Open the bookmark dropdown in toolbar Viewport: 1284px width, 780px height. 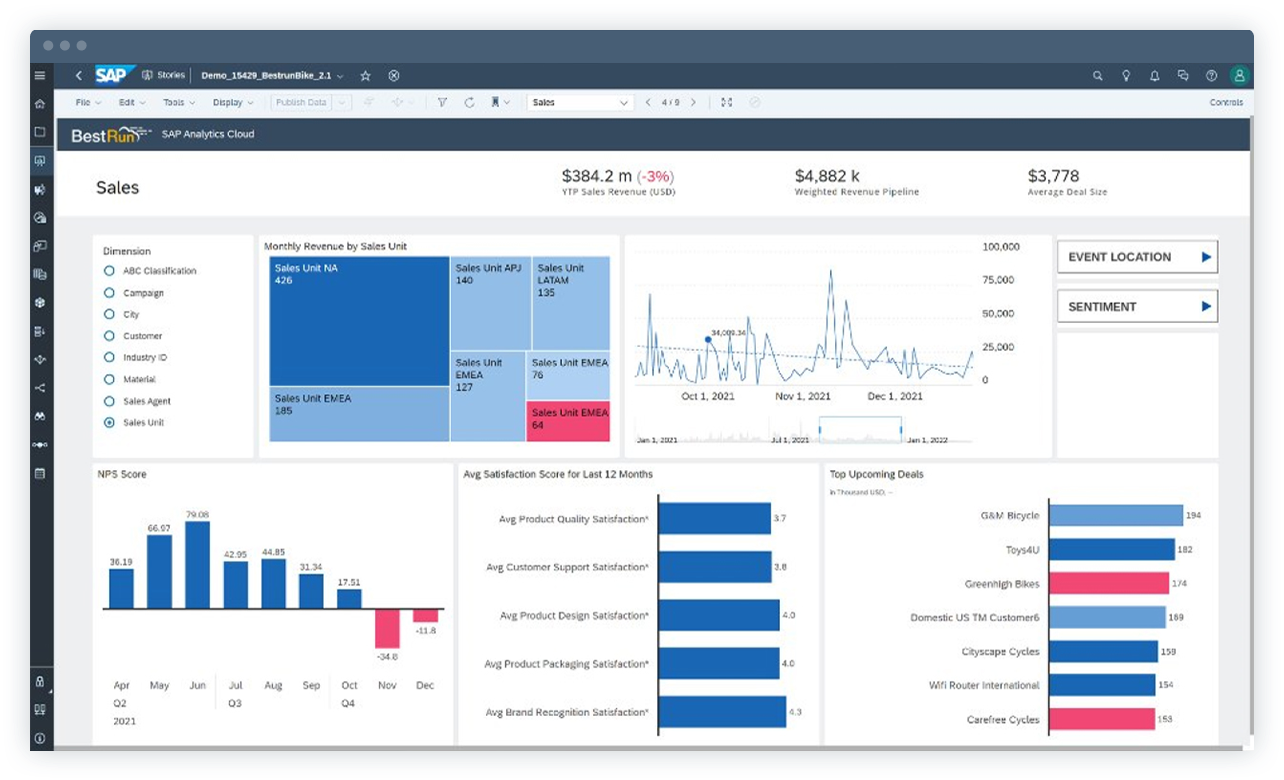(x=500, y=102)
